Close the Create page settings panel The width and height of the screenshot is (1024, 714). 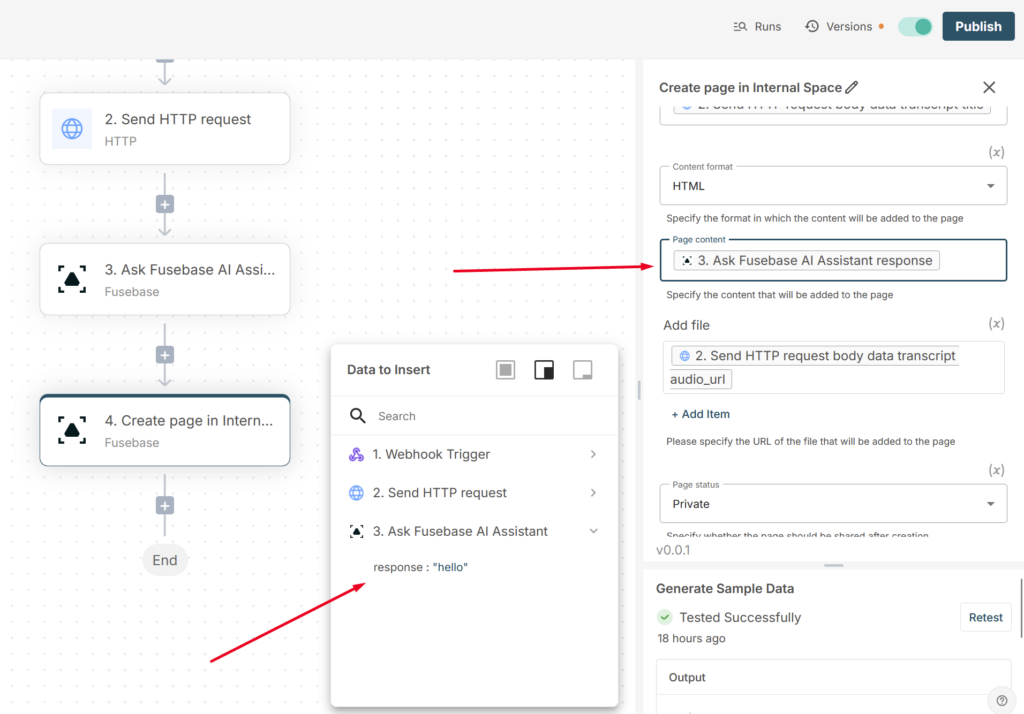coord(989,87)
